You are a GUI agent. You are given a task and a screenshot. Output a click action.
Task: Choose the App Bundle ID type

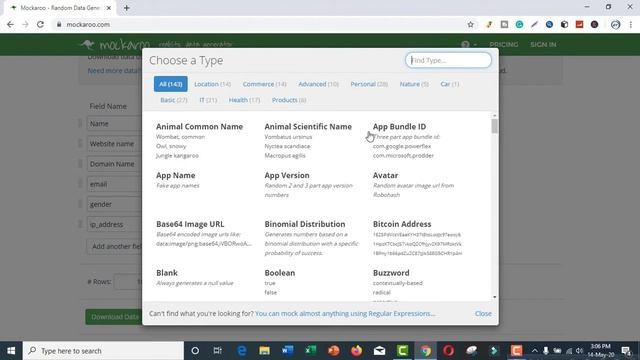[x=399, y=127]
